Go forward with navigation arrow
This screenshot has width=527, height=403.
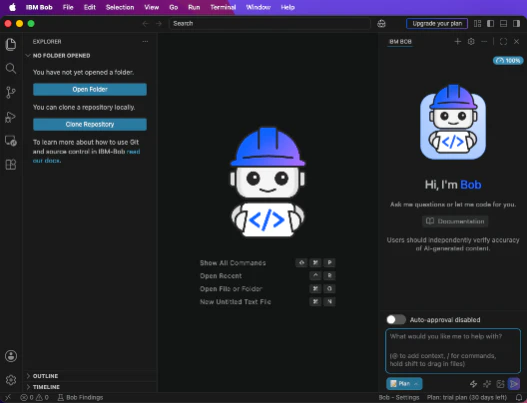click(x=159, y=24)
